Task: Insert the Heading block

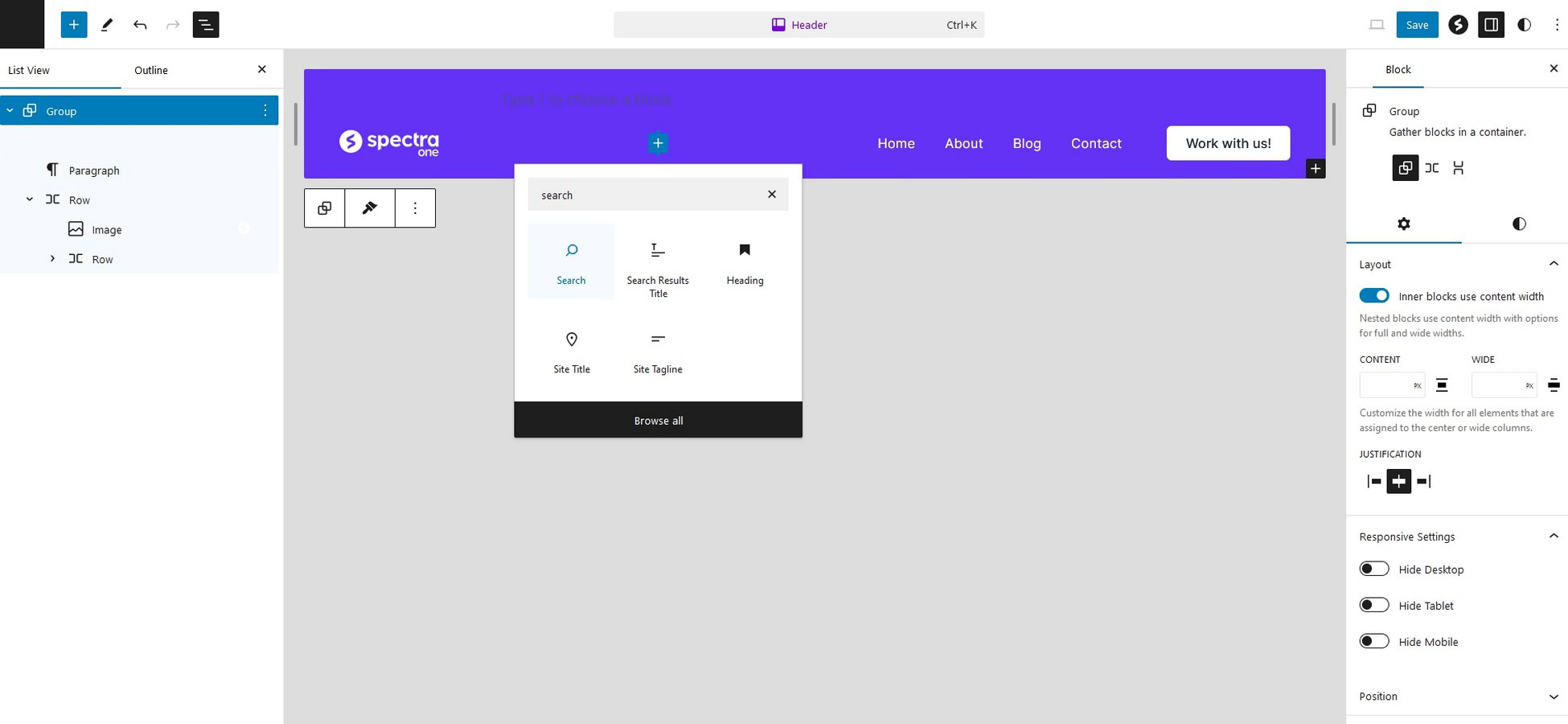Action: tap(745, 261)
